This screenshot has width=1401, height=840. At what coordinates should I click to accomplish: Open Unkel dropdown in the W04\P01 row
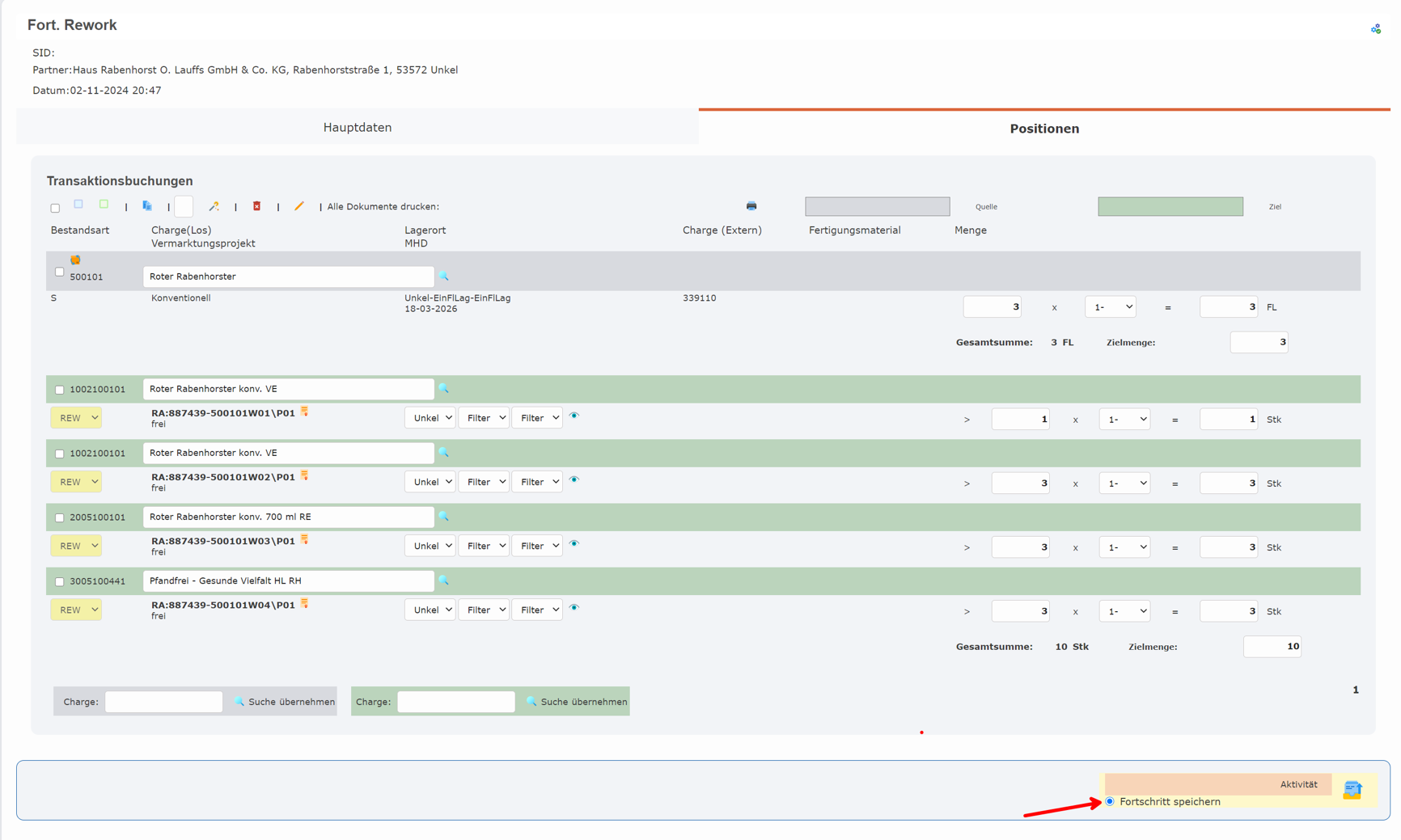click(430, 610)
